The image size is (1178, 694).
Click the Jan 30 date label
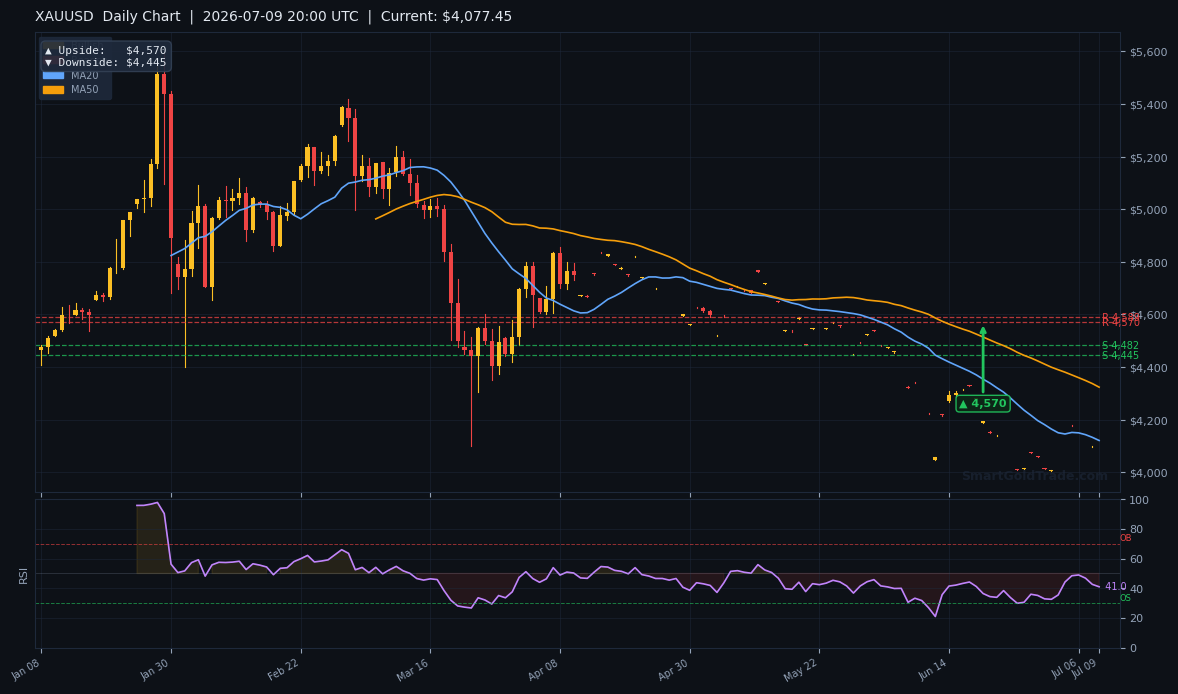[155, 669]
